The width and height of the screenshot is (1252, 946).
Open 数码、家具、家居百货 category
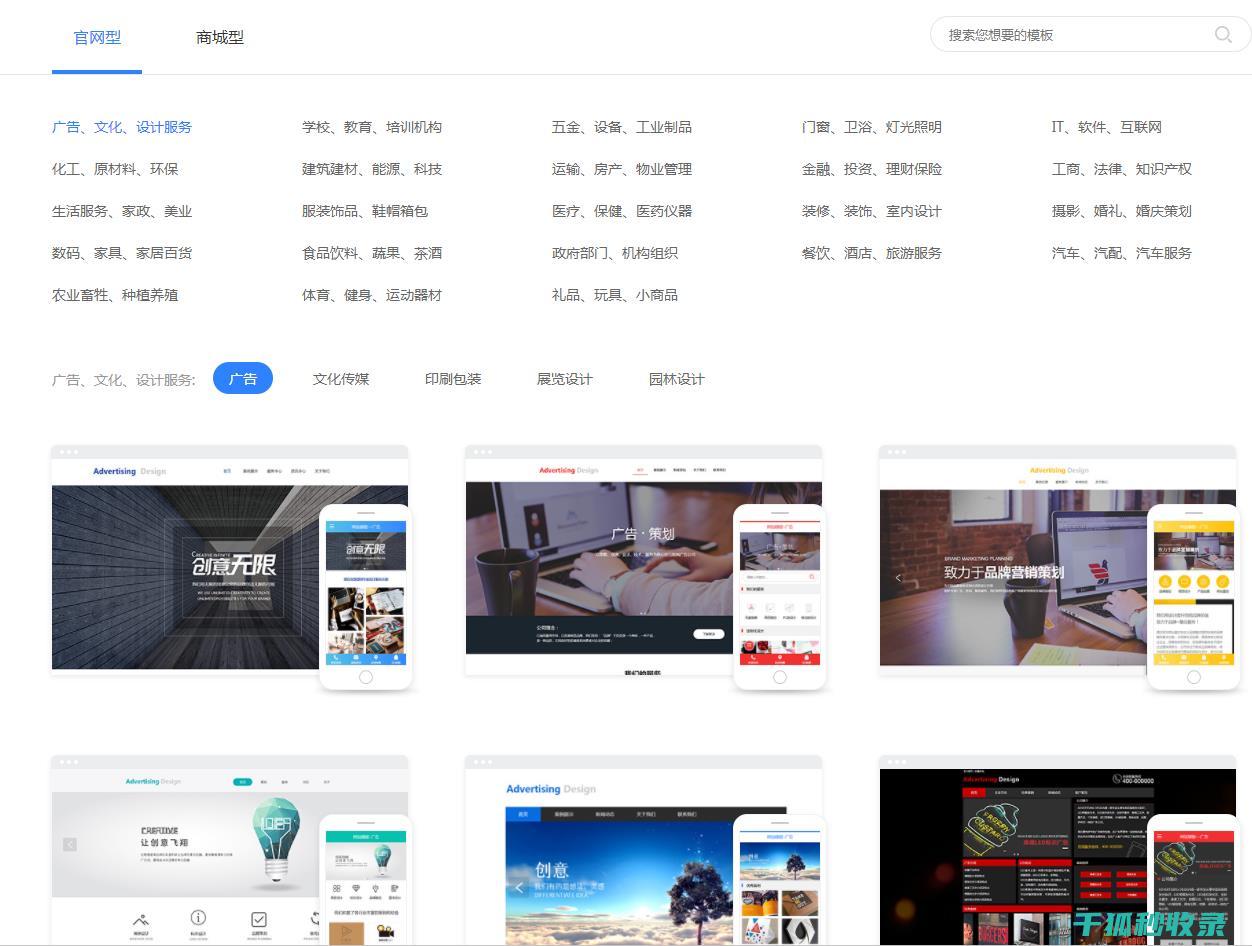point(122,253)
